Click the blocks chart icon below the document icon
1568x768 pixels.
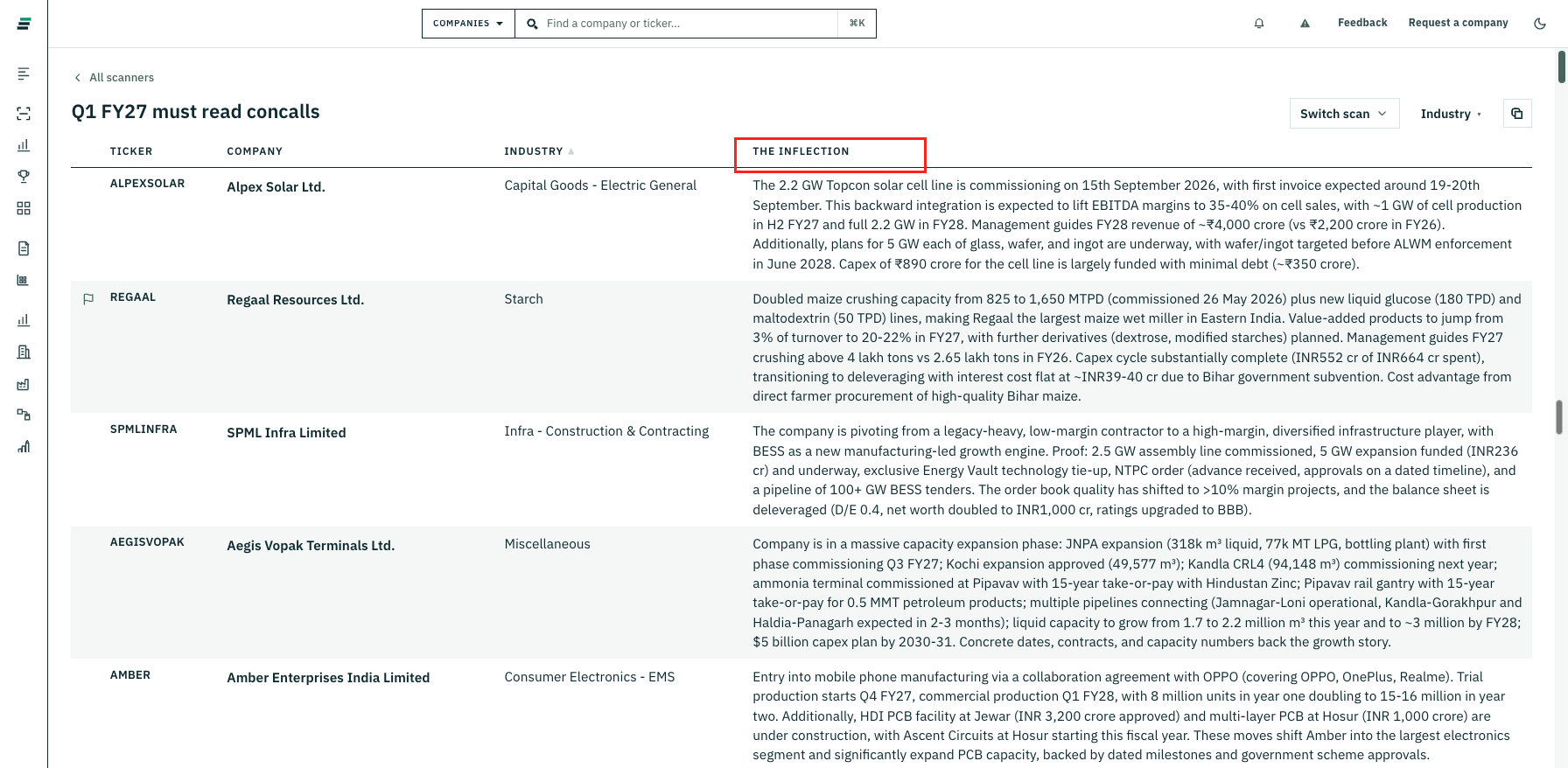pyautogui.click(x=24, y=280)
